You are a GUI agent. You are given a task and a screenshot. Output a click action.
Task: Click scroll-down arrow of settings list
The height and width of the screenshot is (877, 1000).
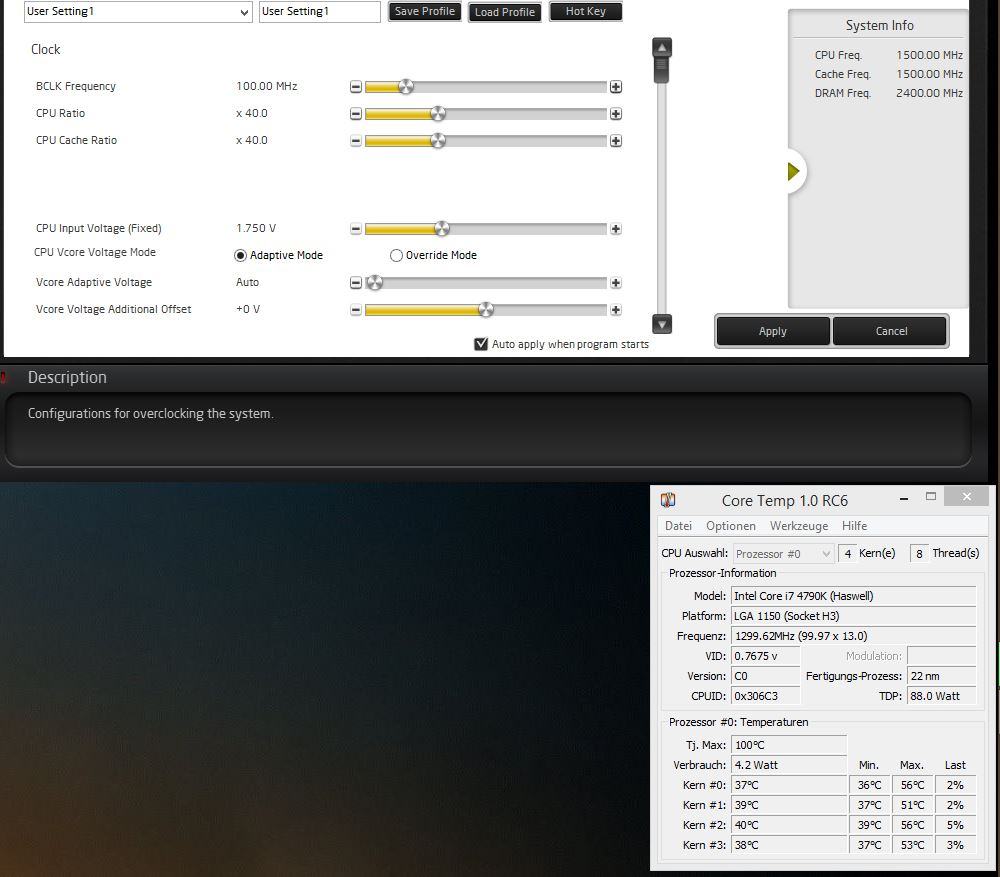[x=662, y=324]
